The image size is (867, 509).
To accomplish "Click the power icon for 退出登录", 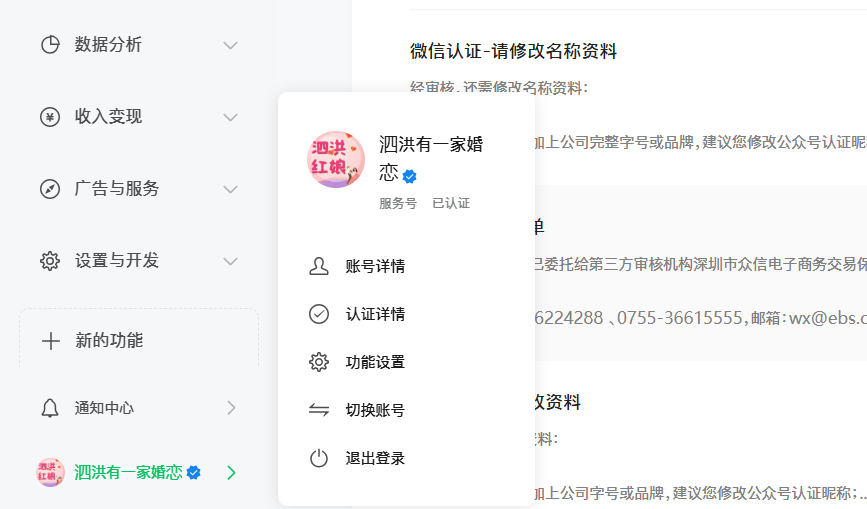I will coord(318,458).
